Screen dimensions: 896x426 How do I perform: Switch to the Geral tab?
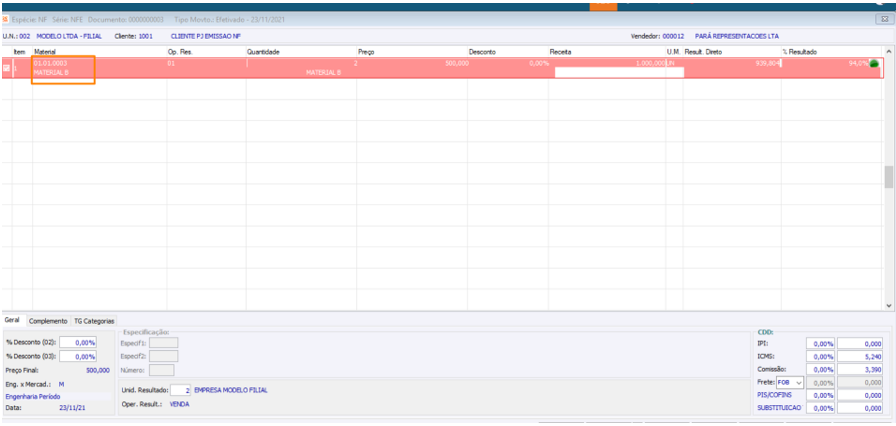pyautogui.click(x=12, y=321)
